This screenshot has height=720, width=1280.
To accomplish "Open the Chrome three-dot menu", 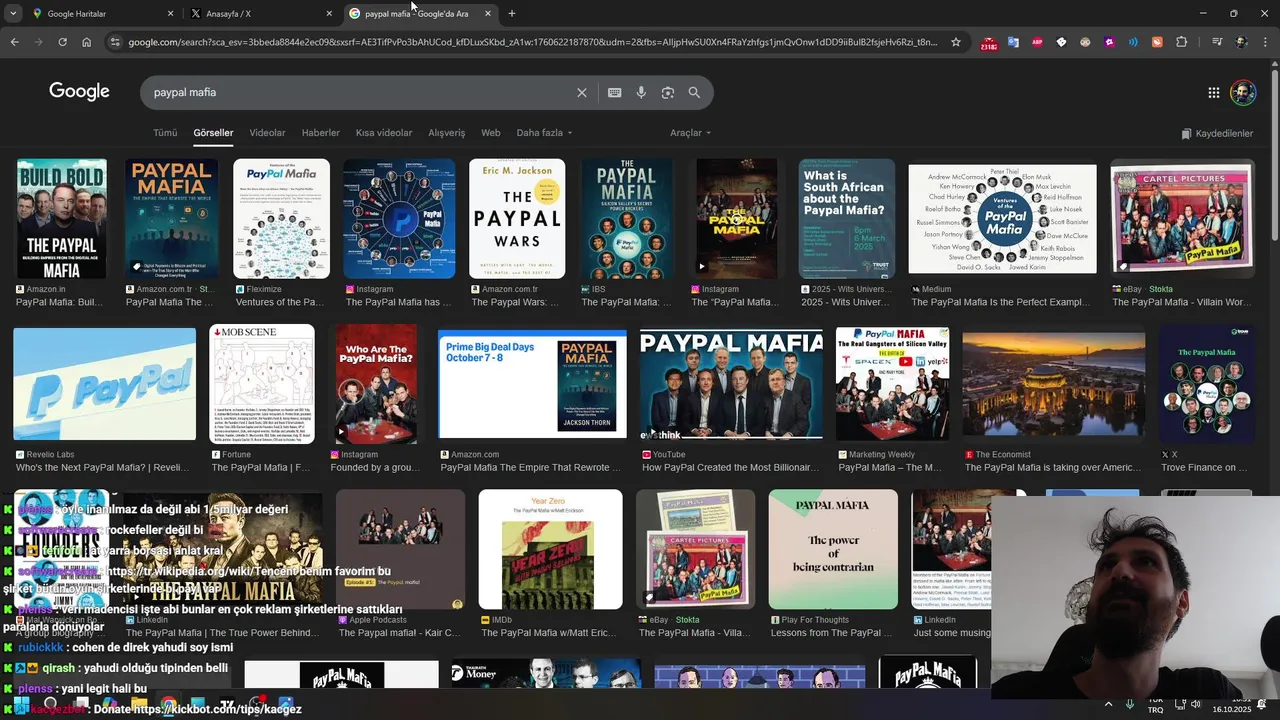I will pos(1265,42).
